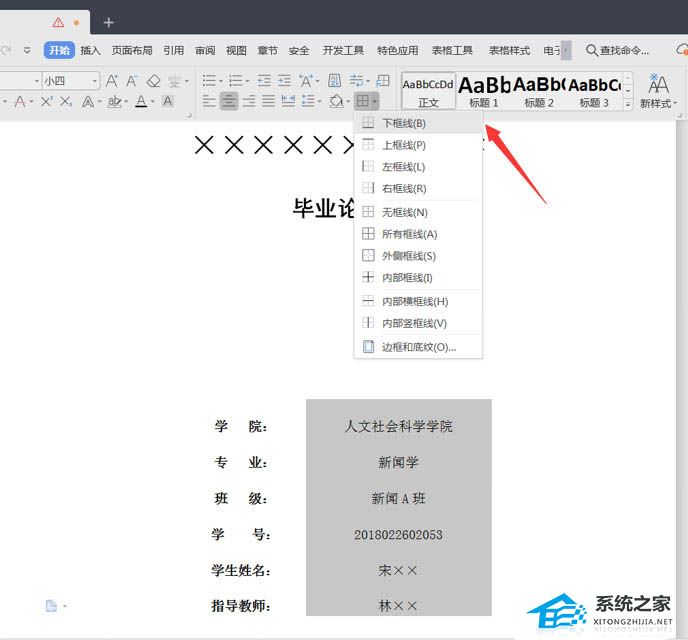Choose 所有框线(A) from borders menu
The height and width of the screenshot is (640, 688).
[417, 234]
